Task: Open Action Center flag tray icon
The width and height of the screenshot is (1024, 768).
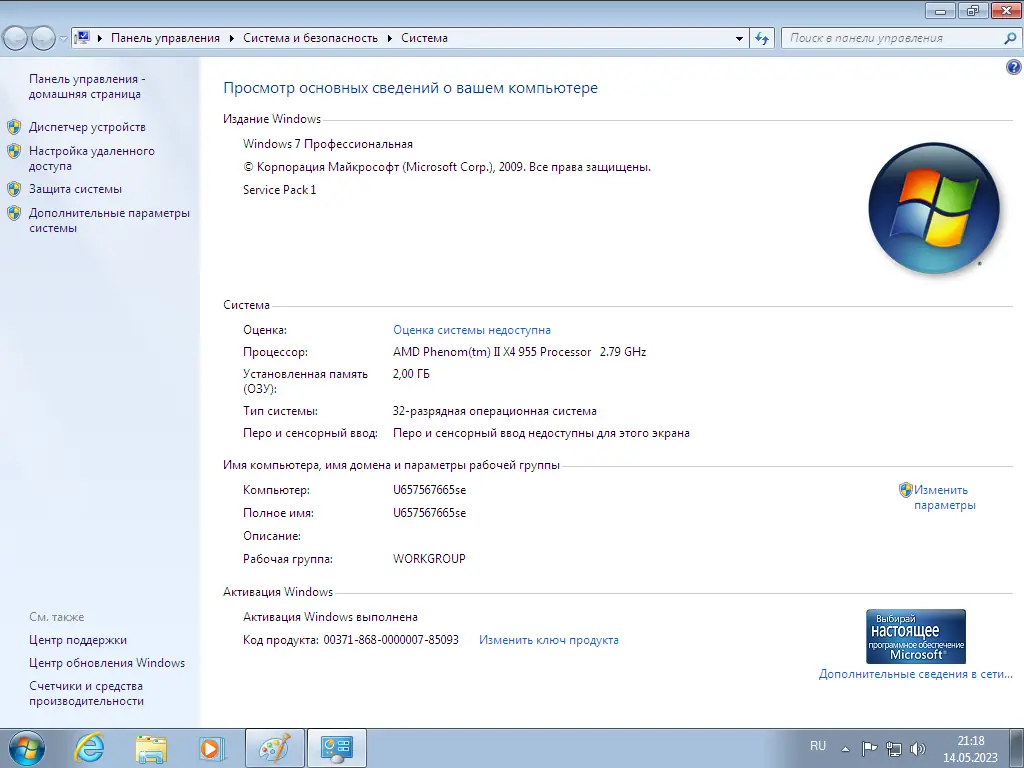Action: (869, 748)
